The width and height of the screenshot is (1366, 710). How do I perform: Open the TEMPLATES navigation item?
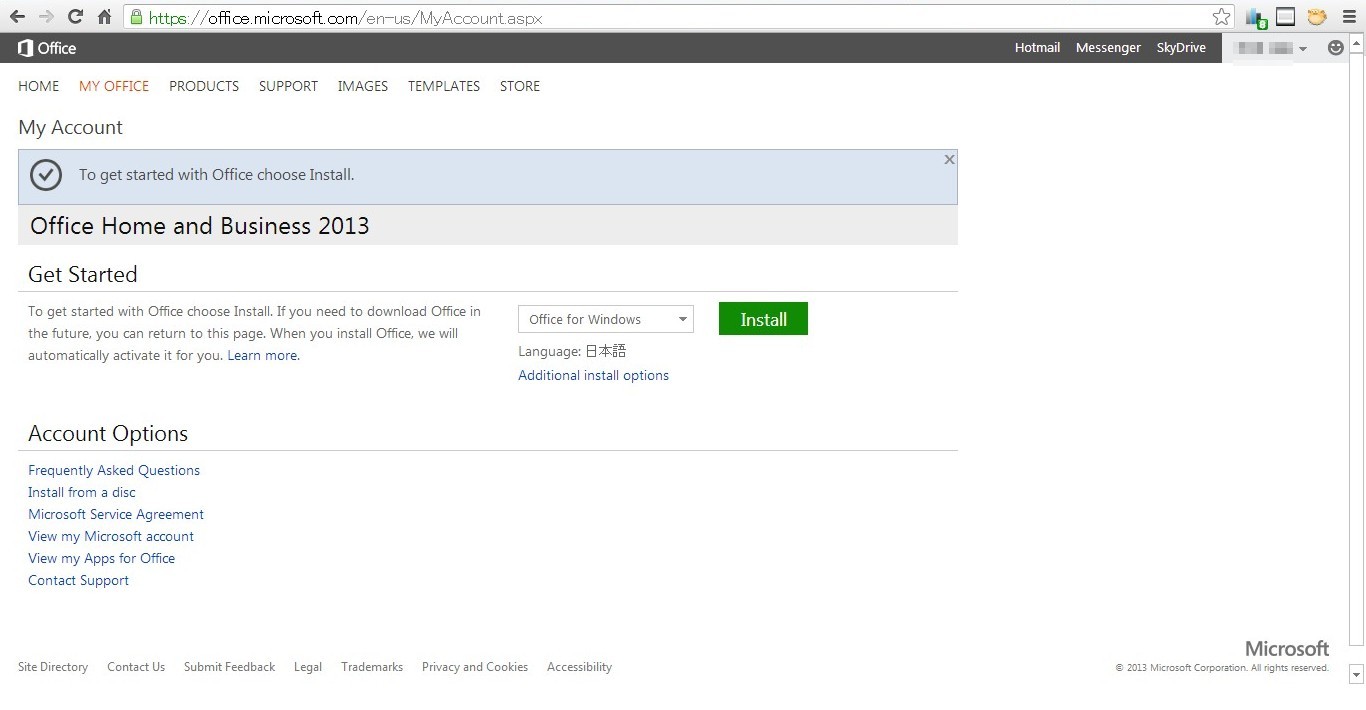pyautogui.click(x=444, y=86)
